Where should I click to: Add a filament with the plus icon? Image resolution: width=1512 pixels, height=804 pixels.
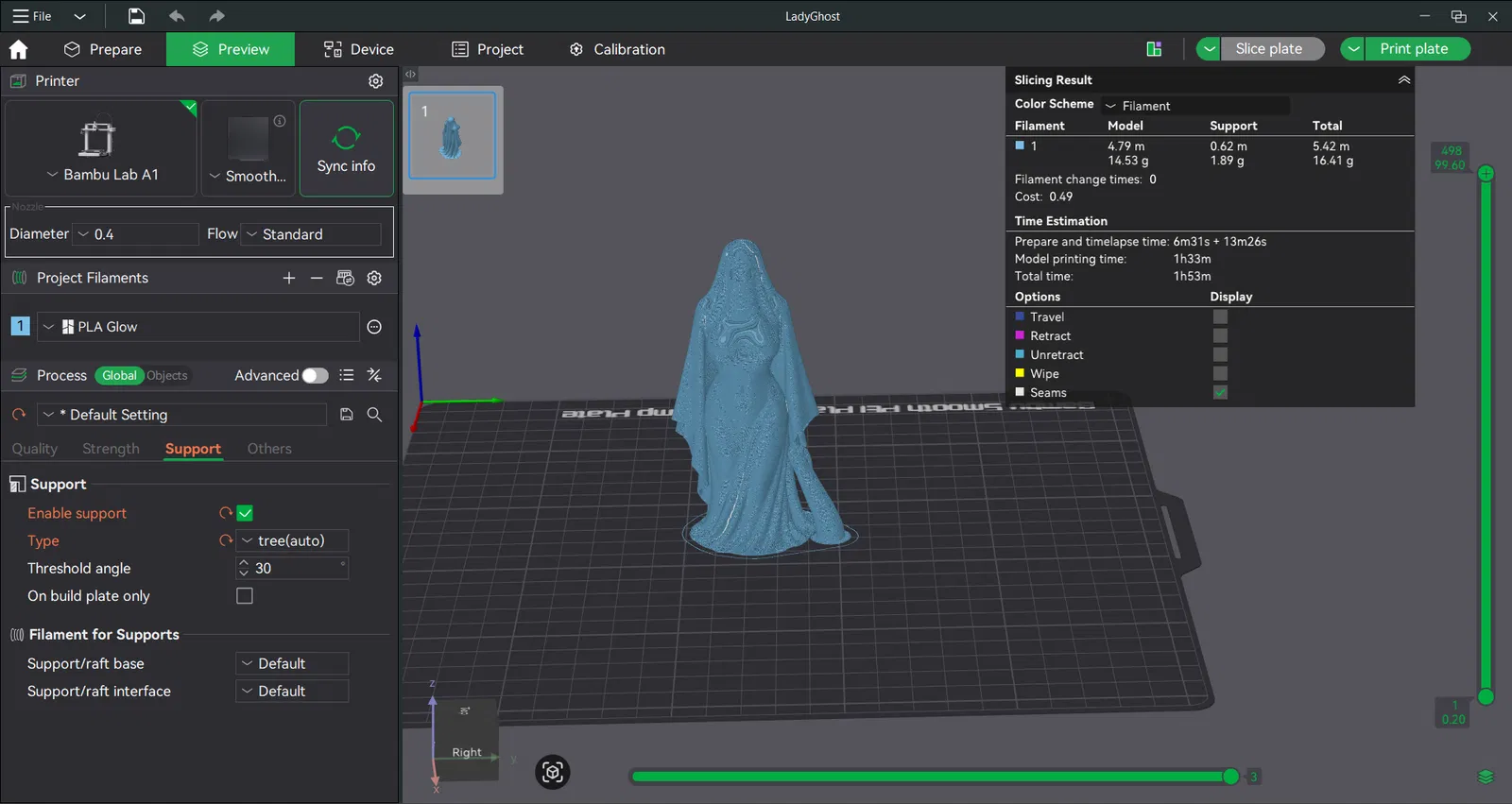pyautogui.click(x=289, y=278)
